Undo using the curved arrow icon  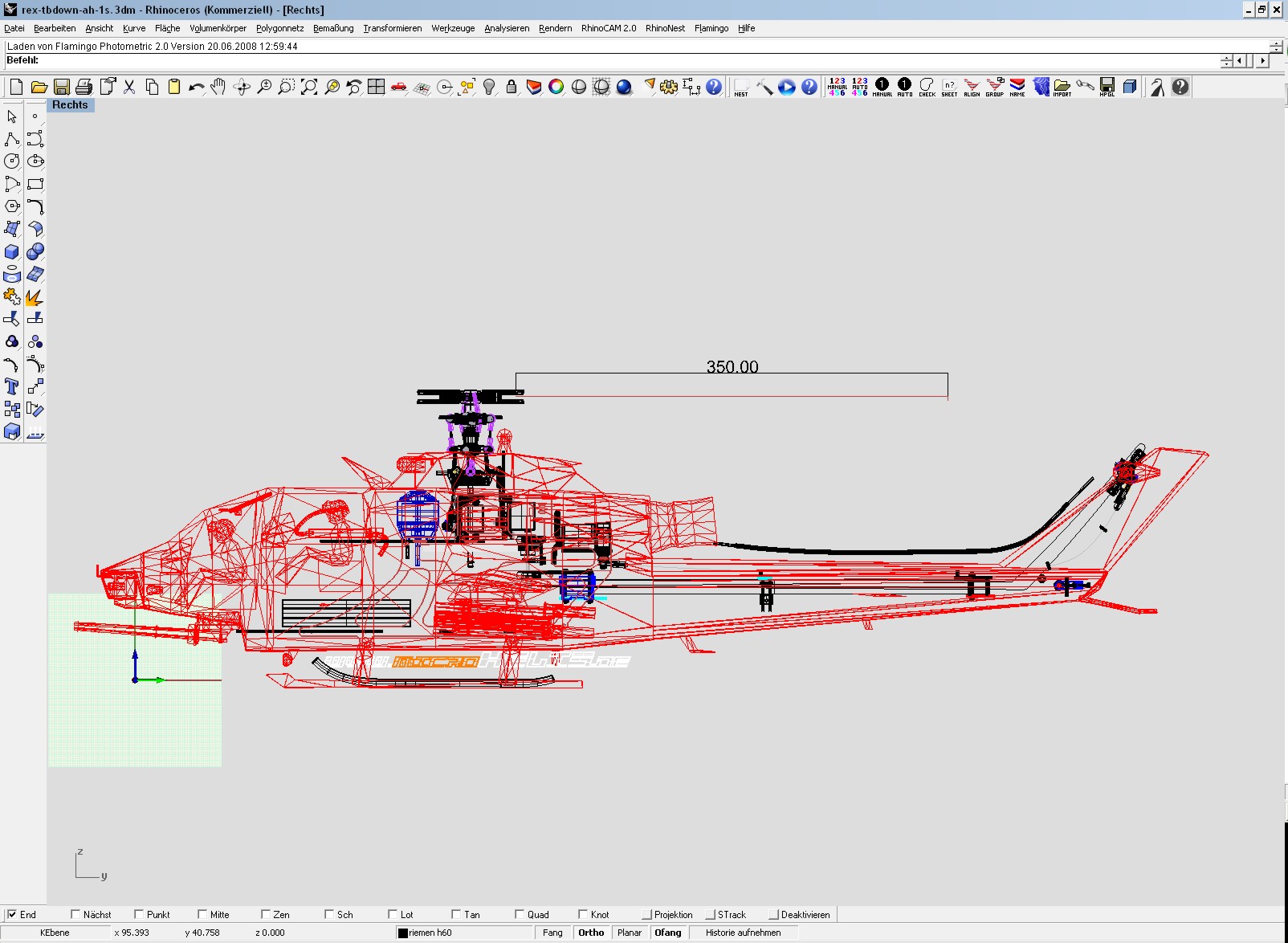(x=196, y=87)
